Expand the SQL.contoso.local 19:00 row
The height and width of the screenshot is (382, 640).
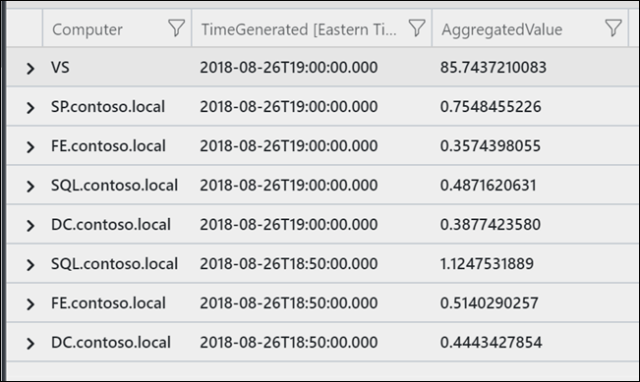coord(30,186)
